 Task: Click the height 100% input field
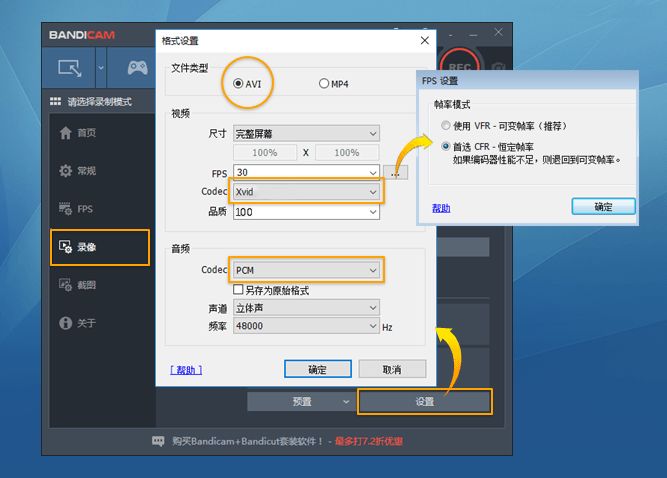pyautogui.click(x=347, y=152)
